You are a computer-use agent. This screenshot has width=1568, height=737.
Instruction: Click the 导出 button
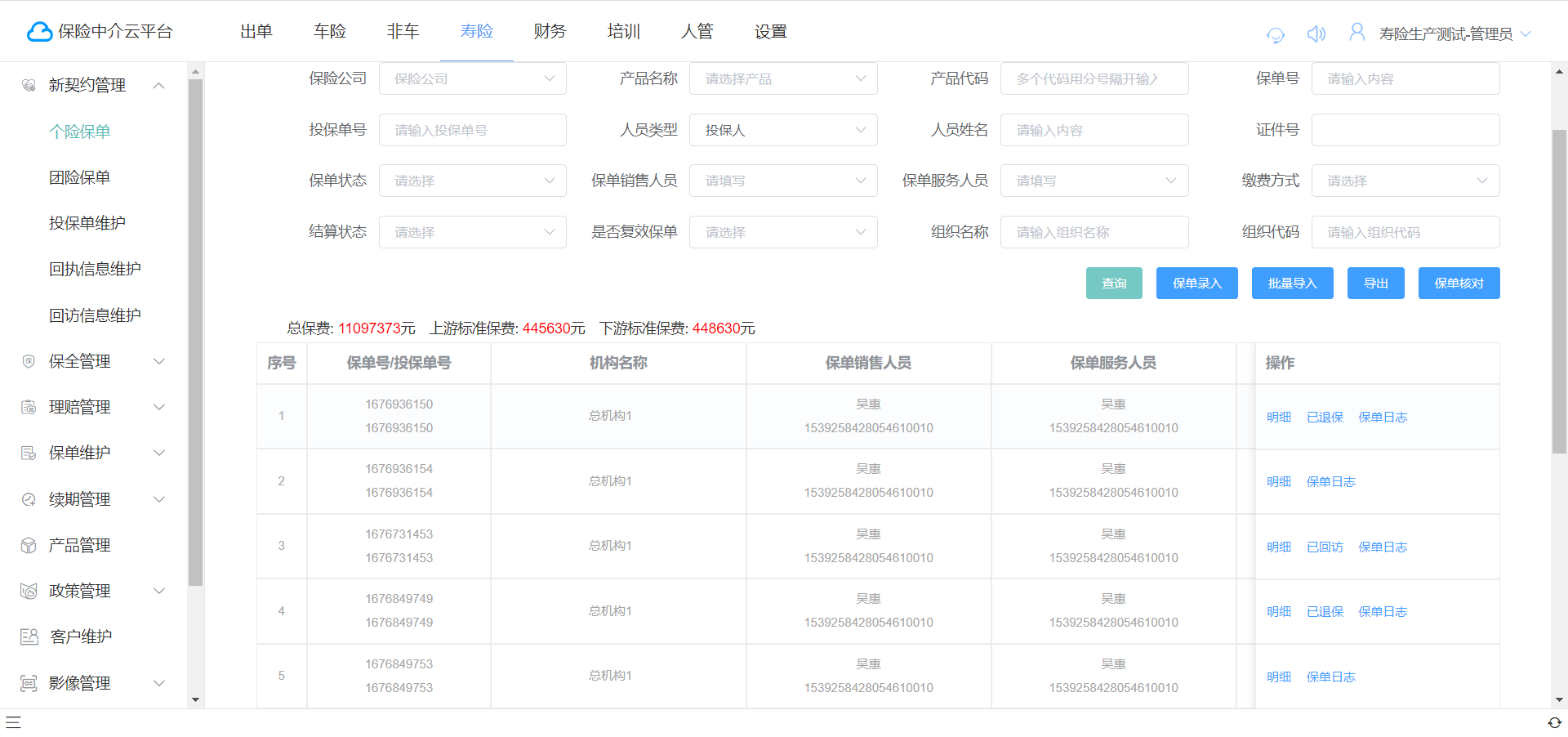pyautogui.click(x=1376, y=284)
